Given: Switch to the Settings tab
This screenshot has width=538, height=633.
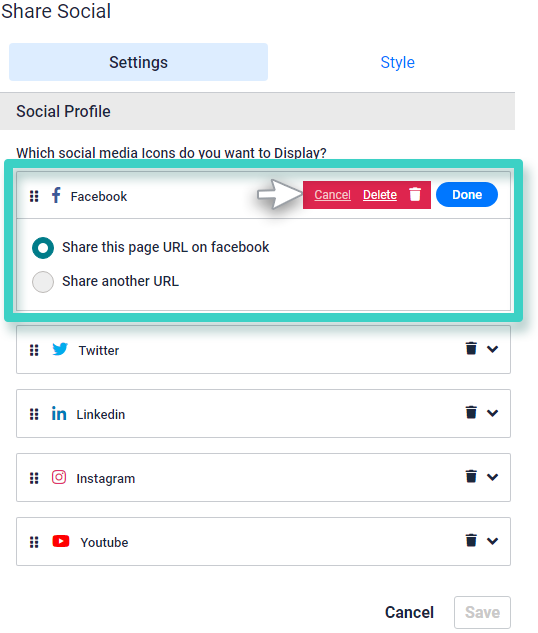Looking at the screenshot, I should [x=138, y=62].
